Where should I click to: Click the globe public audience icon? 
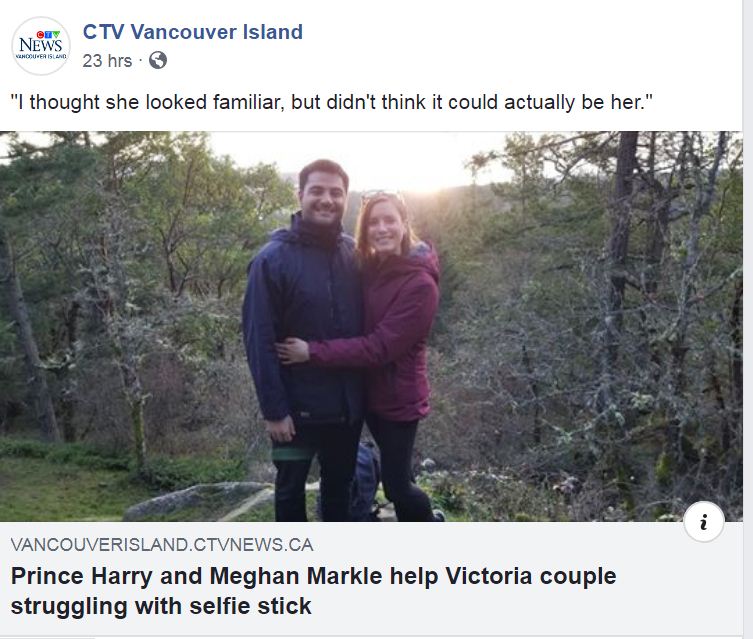pyautogui.click(x=158, y=60)
